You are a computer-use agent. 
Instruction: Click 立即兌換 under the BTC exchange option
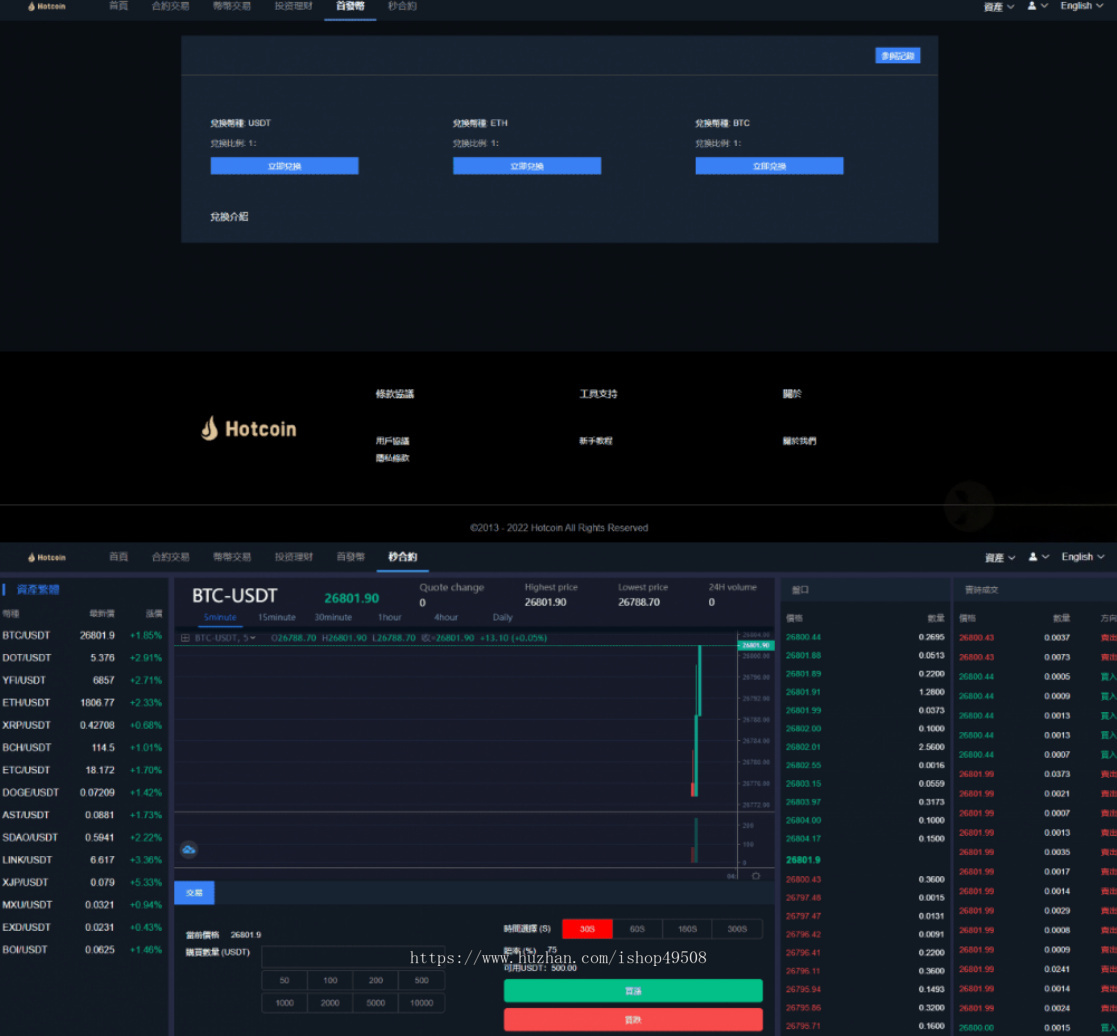[x=769, y=166]
